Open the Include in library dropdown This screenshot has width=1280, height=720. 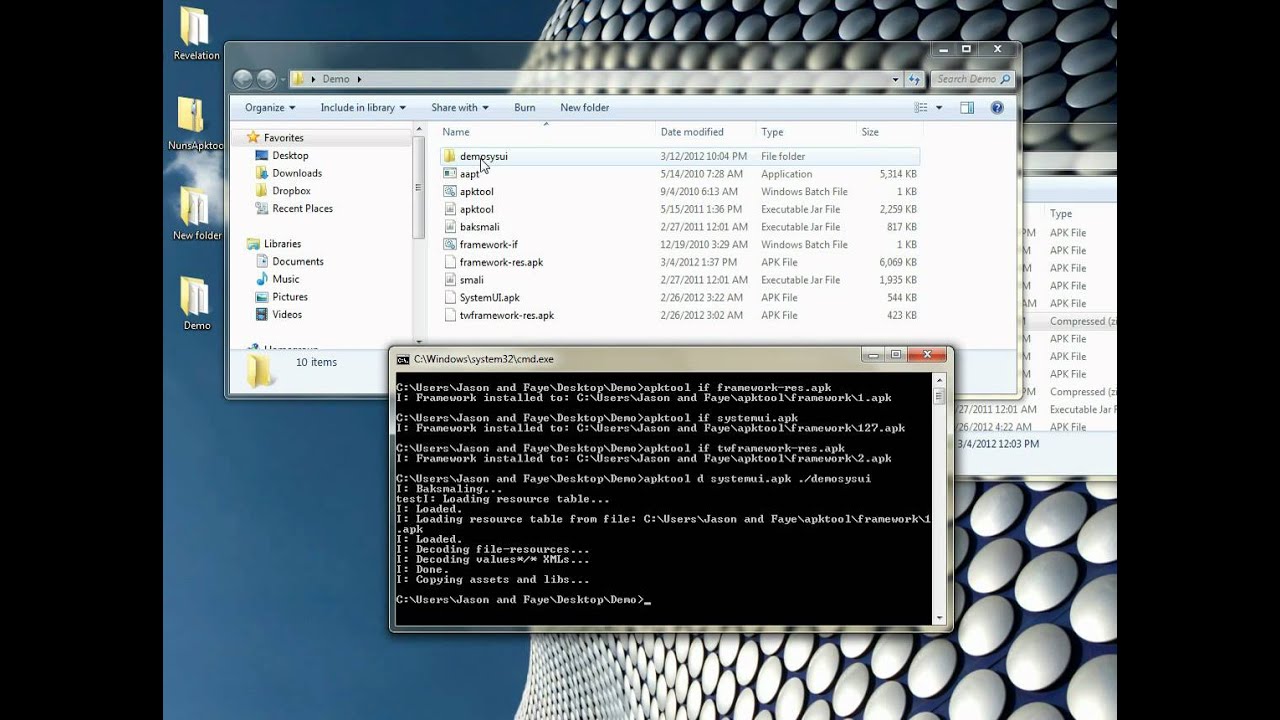[x=363, y=107]
